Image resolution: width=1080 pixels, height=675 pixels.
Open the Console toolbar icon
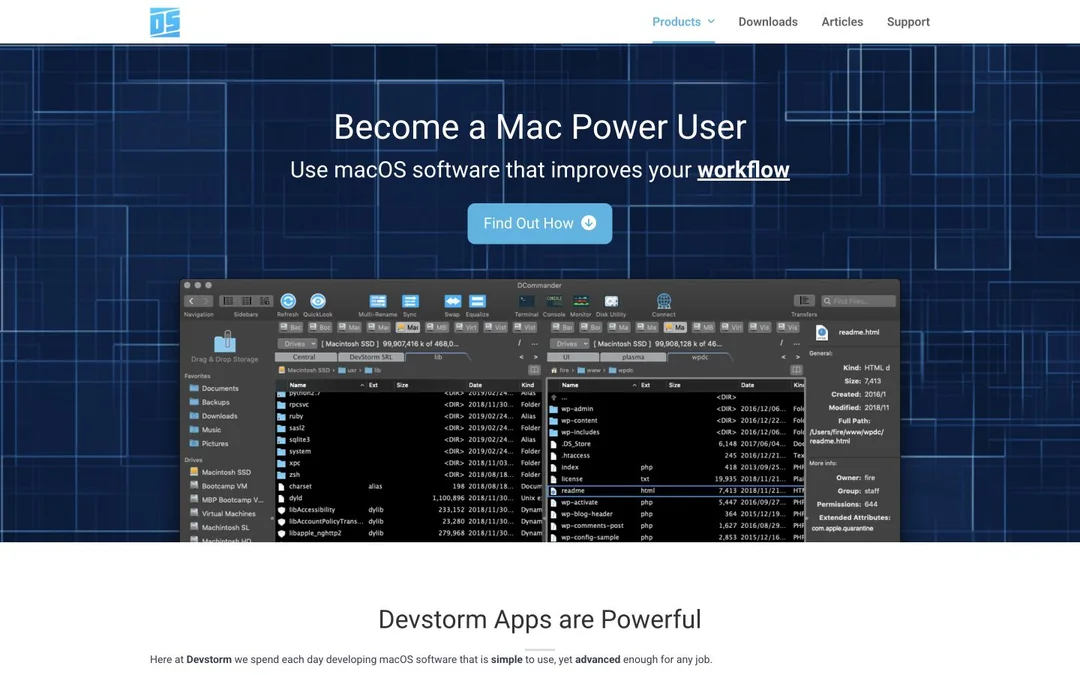[x=554, y=301]
